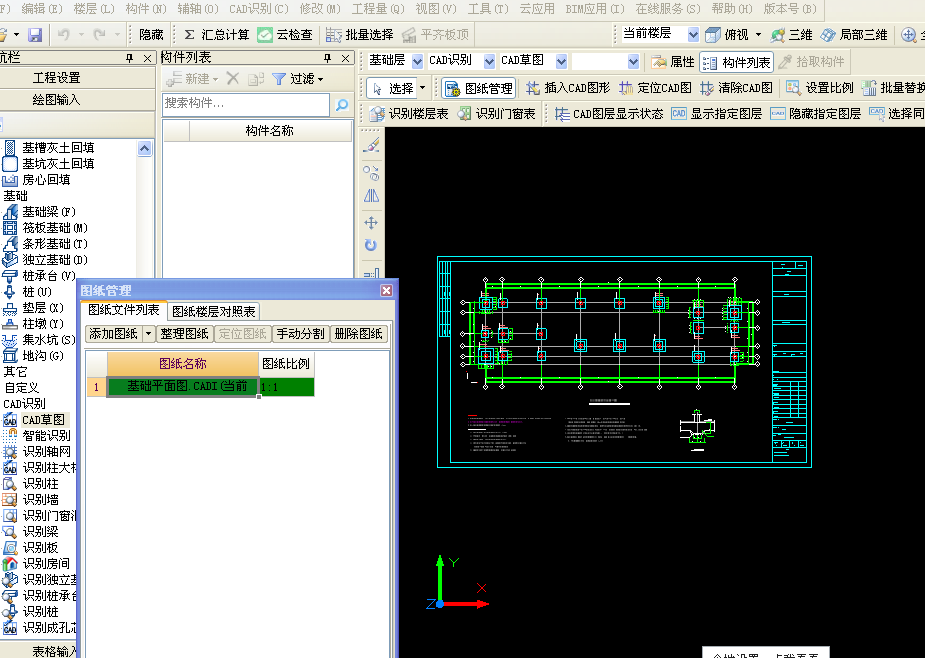925x658 pixels.
Task: Click the Save disk icon
Action: coord(35,35)
